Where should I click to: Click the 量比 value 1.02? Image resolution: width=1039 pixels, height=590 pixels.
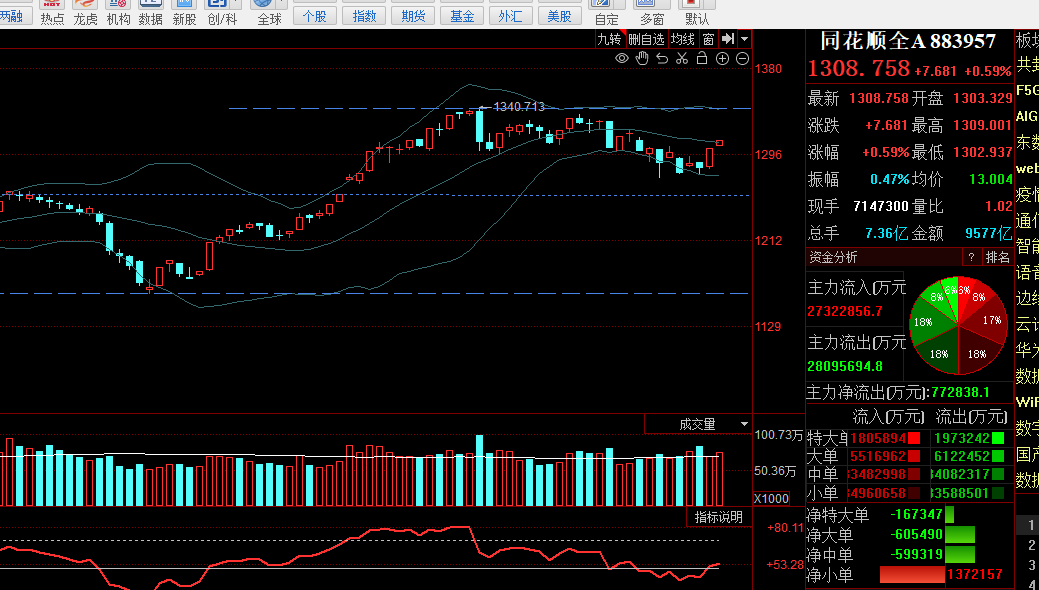point(999,206)
